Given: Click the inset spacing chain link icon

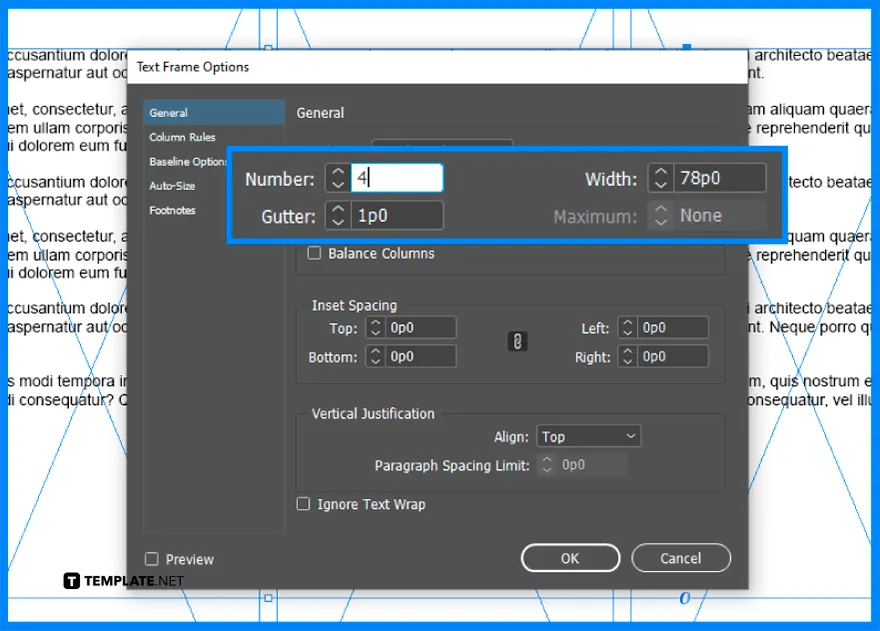Looking at the screenshot, I should [517, 341].
